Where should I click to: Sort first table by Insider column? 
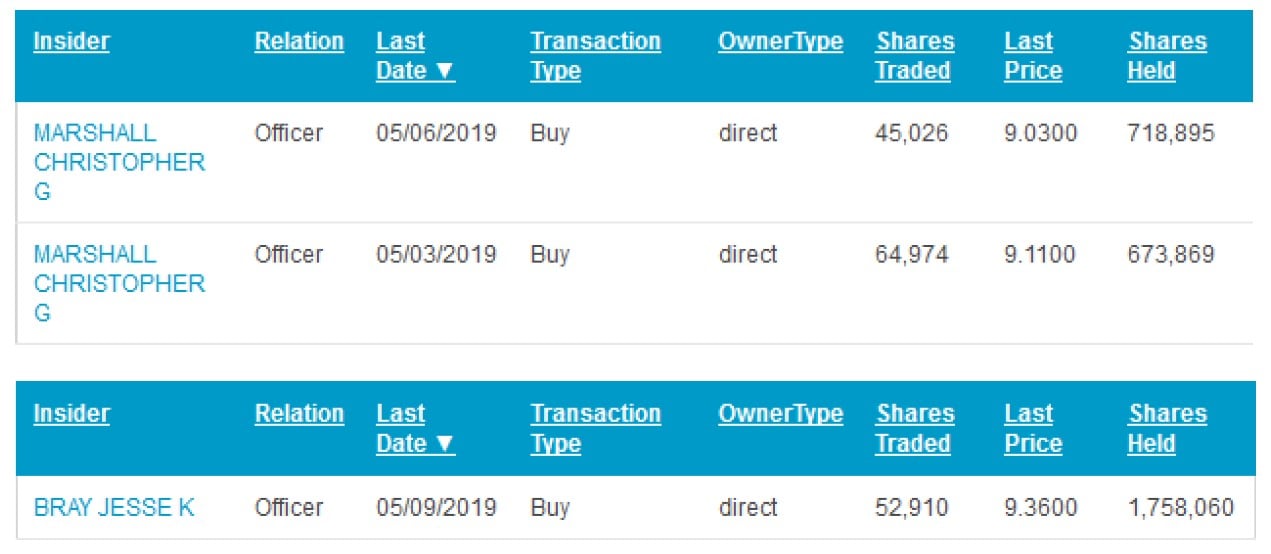pyautogui.click(x=71, y=42)
